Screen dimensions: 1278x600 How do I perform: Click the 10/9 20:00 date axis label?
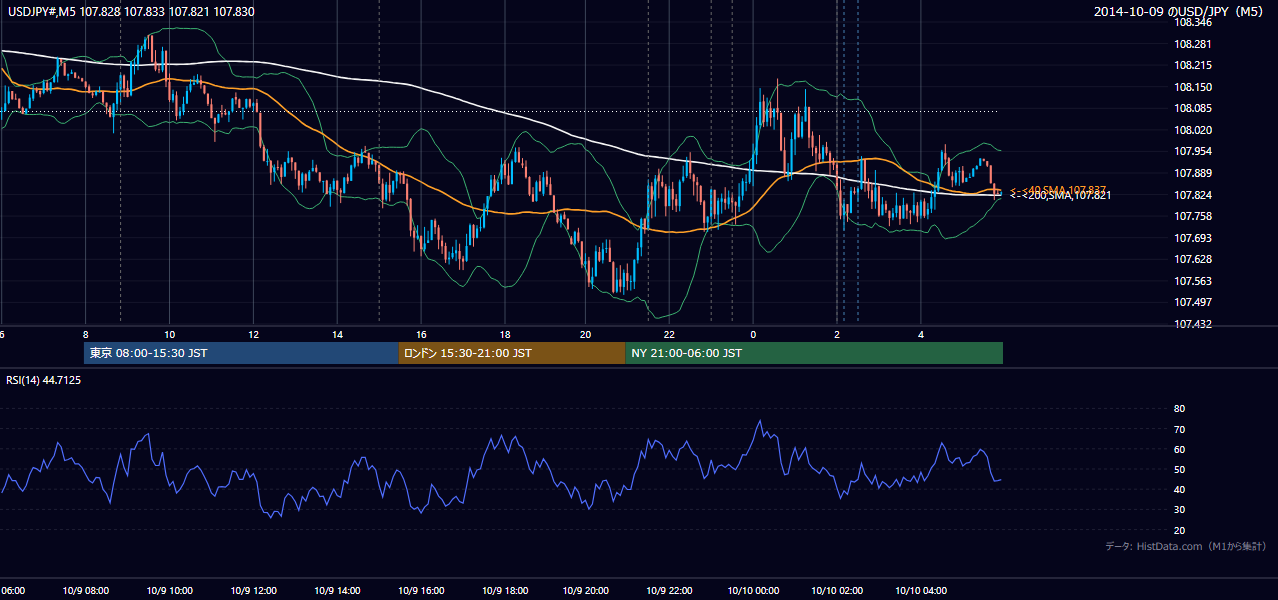pos(586,590)
